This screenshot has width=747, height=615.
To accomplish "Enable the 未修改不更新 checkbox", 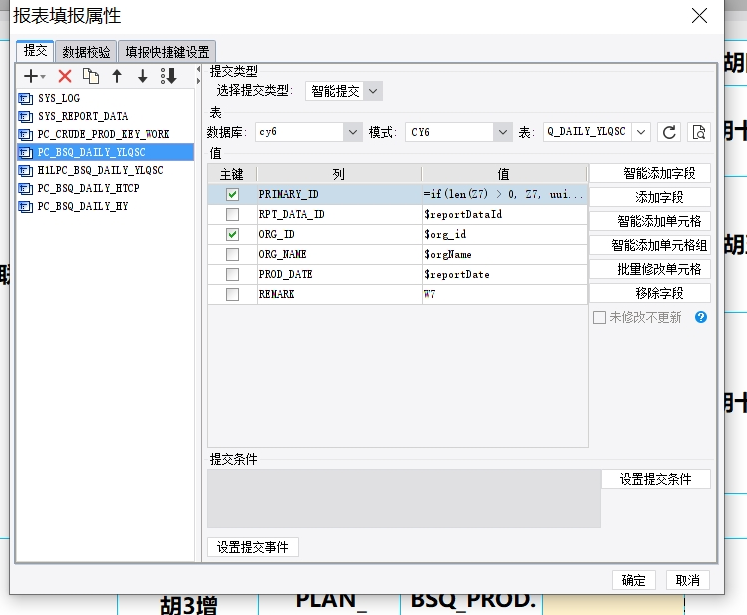I will coord(599,317).
